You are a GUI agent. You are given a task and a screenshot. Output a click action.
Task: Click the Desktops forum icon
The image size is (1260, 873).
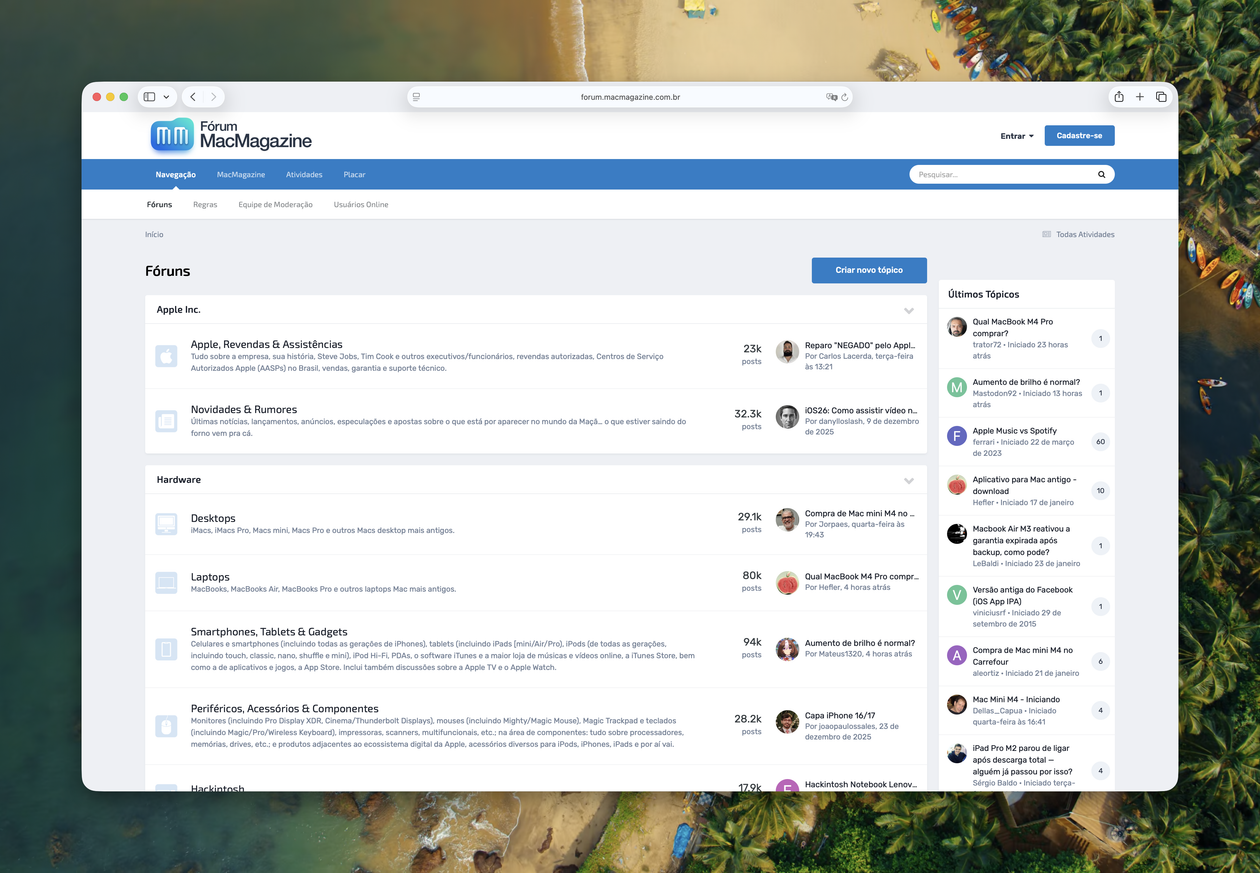(166, 524)
